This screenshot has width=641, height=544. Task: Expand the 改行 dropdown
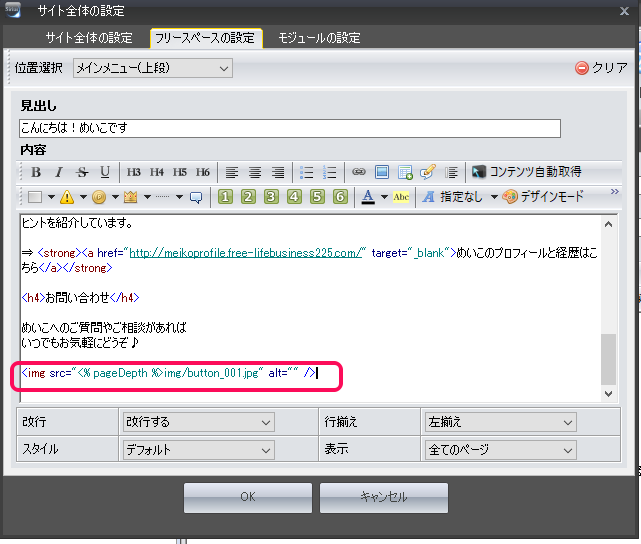196,423
